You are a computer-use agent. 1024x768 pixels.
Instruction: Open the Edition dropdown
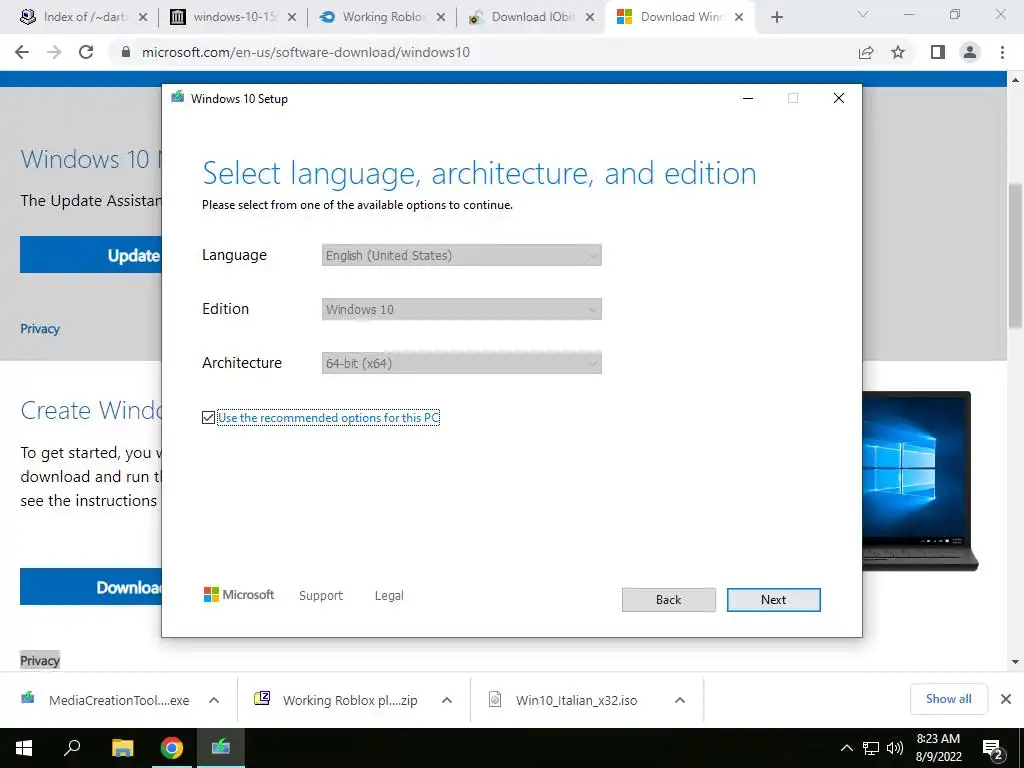tap(461, 310)
